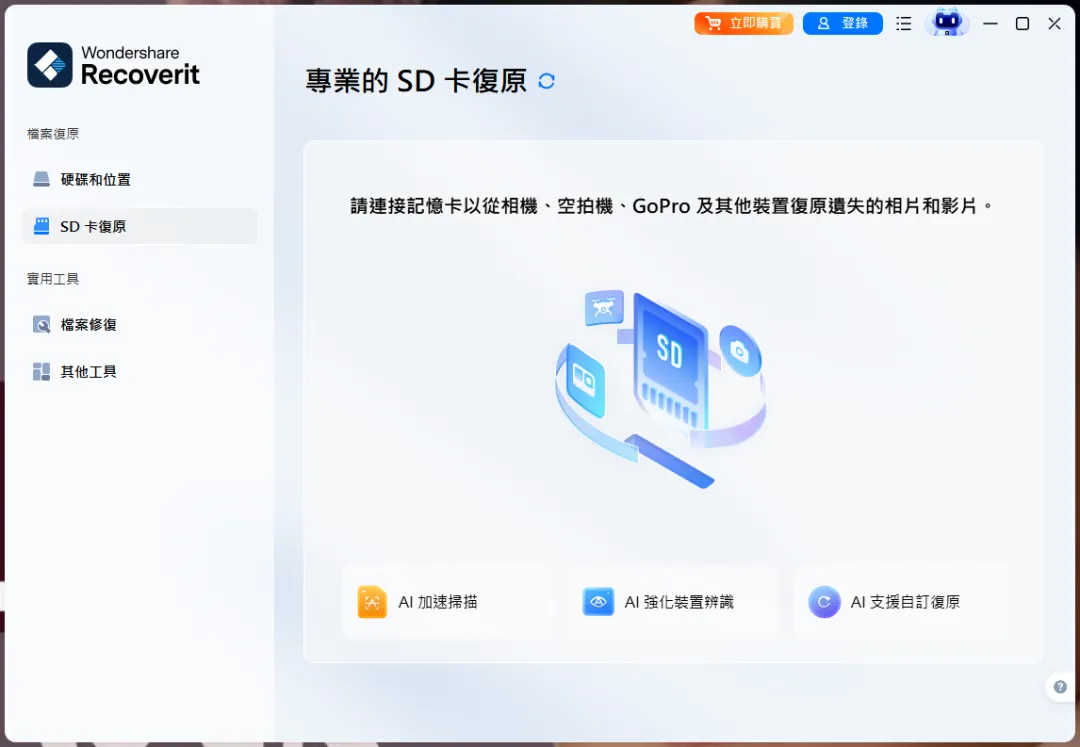Open 檔案修復 tool in sidebar
Image resolution: width=1080 pixels, height=747 pixels.
tap(140, 324)
